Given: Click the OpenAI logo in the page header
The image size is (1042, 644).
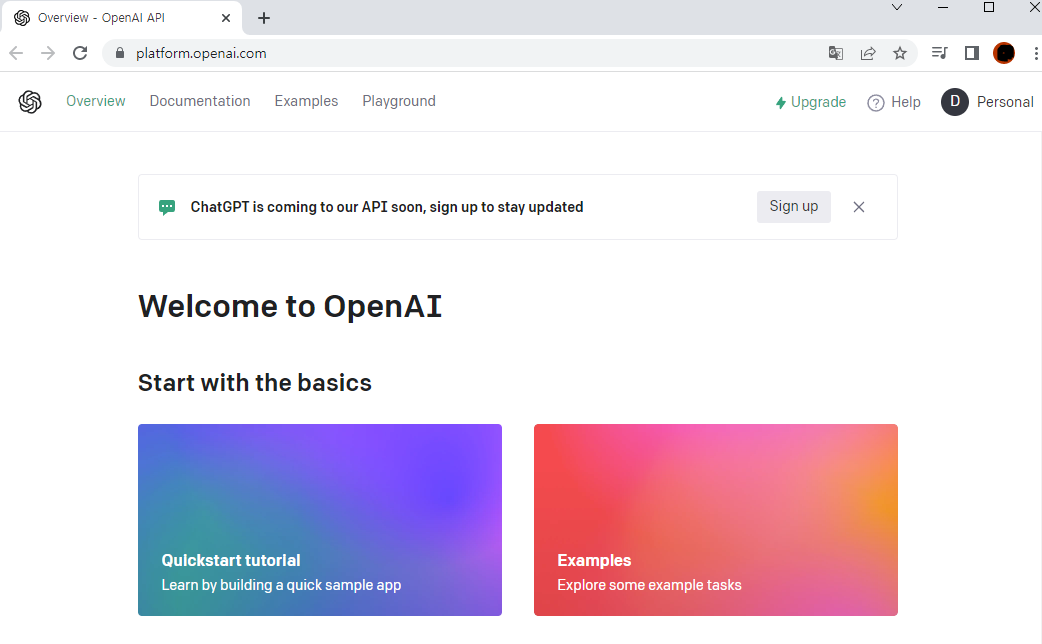Looking at the screenshot, I should (x=30, y=102).
